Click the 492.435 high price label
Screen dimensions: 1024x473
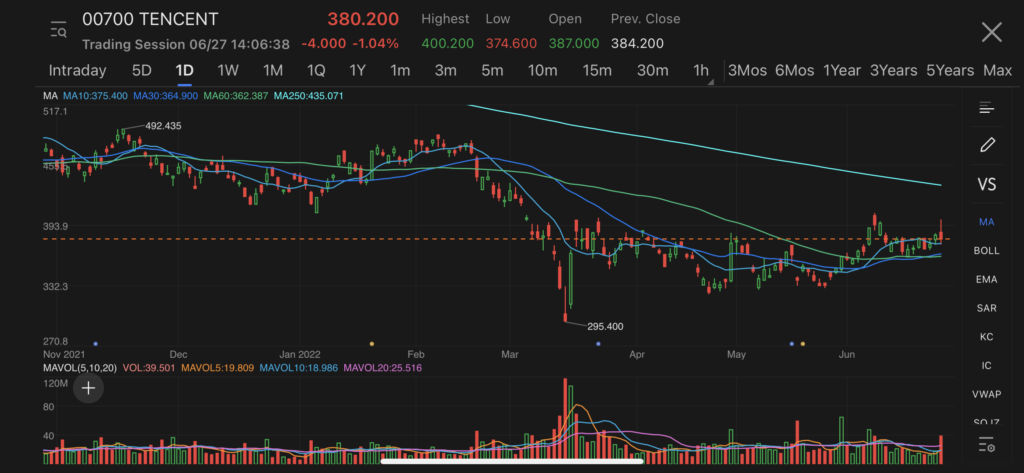point(165,125)
